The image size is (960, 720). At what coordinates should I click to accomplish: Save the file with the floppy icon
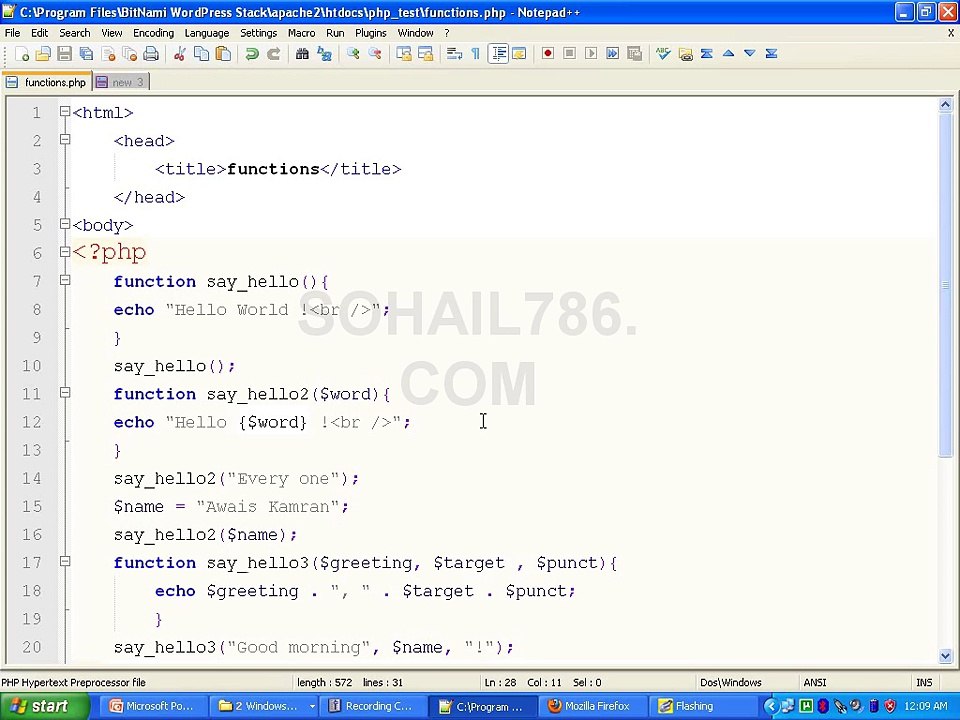pyautogui.click(x=64, y=54)
